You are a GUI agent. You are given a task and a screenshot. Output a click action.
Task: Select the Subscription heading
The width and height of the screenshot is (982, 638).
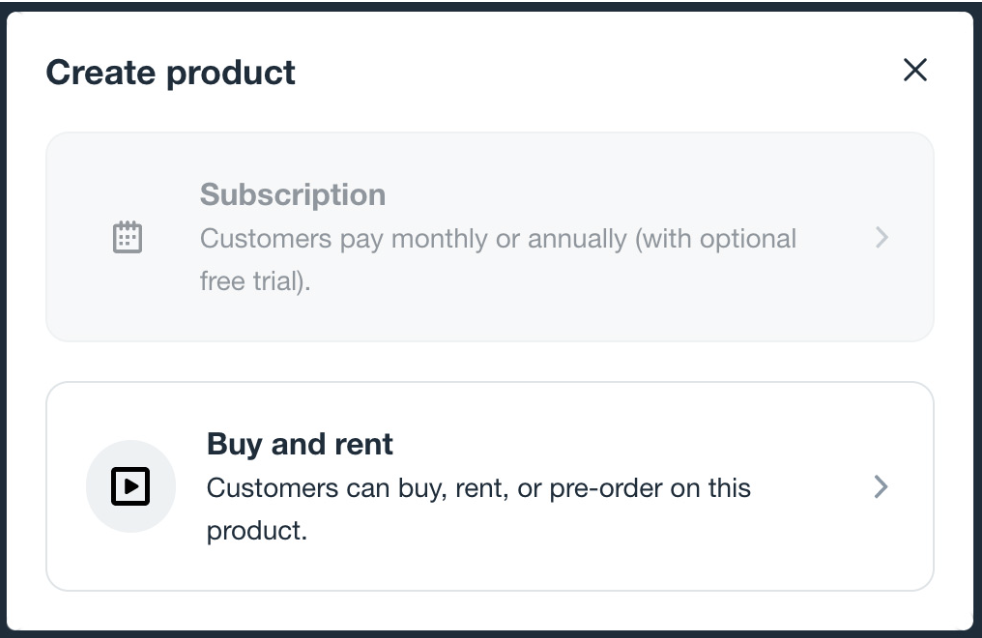(292, 194)
